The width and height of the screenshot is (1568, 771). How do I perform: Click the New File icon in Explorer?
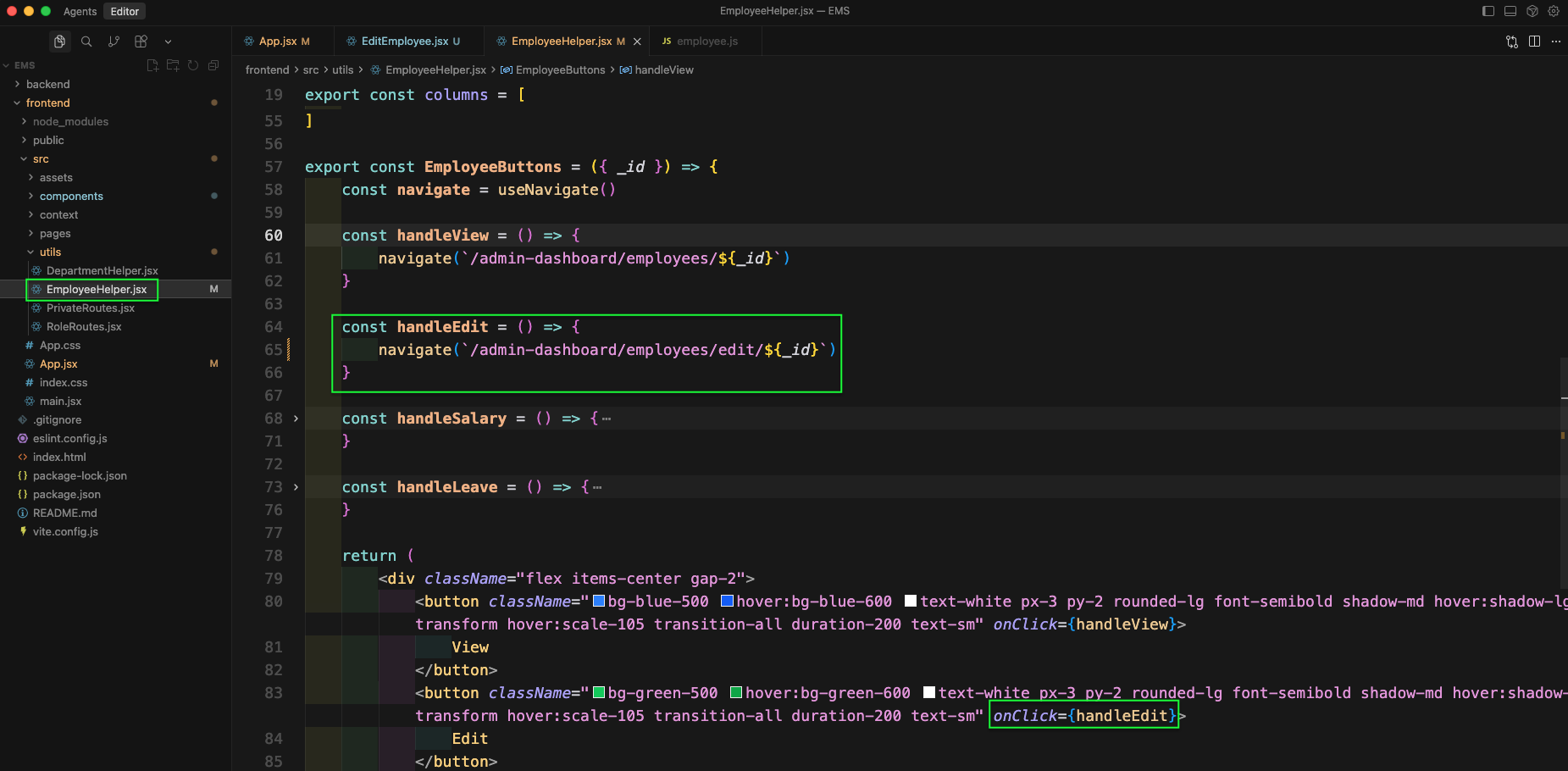152,65
